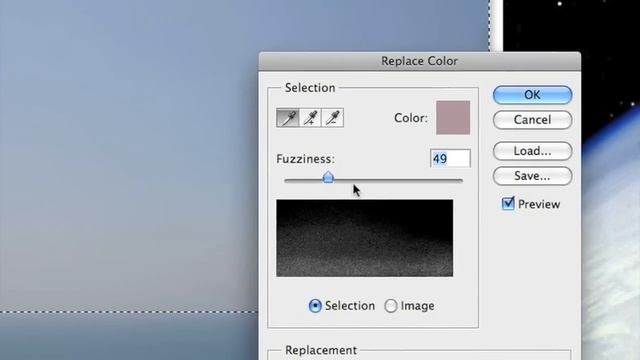Confirm with the OK button
This screenshot has height=360, width=640.
(532, 95)
